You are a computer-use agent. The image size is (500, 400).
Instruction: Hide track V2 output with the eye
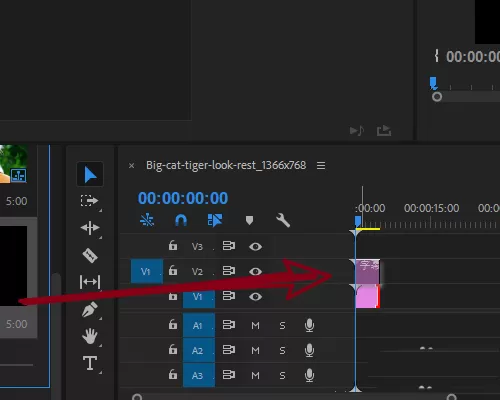pyautogui.click(x=255, y=272)
